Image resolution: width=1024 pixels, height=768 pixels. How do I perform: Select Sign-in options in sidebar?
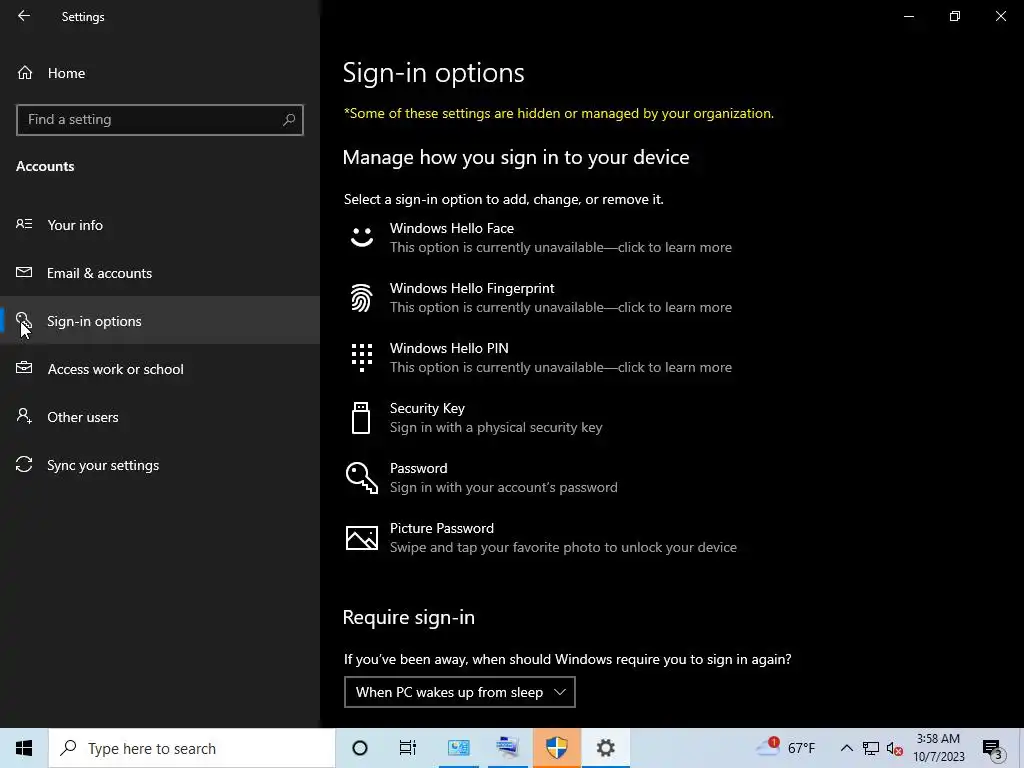160,321
